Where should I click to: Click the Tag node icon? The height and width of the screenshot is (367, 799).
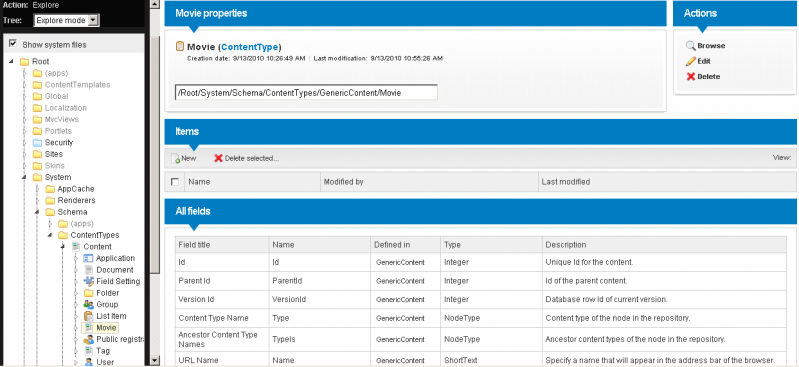click(88, 351)
